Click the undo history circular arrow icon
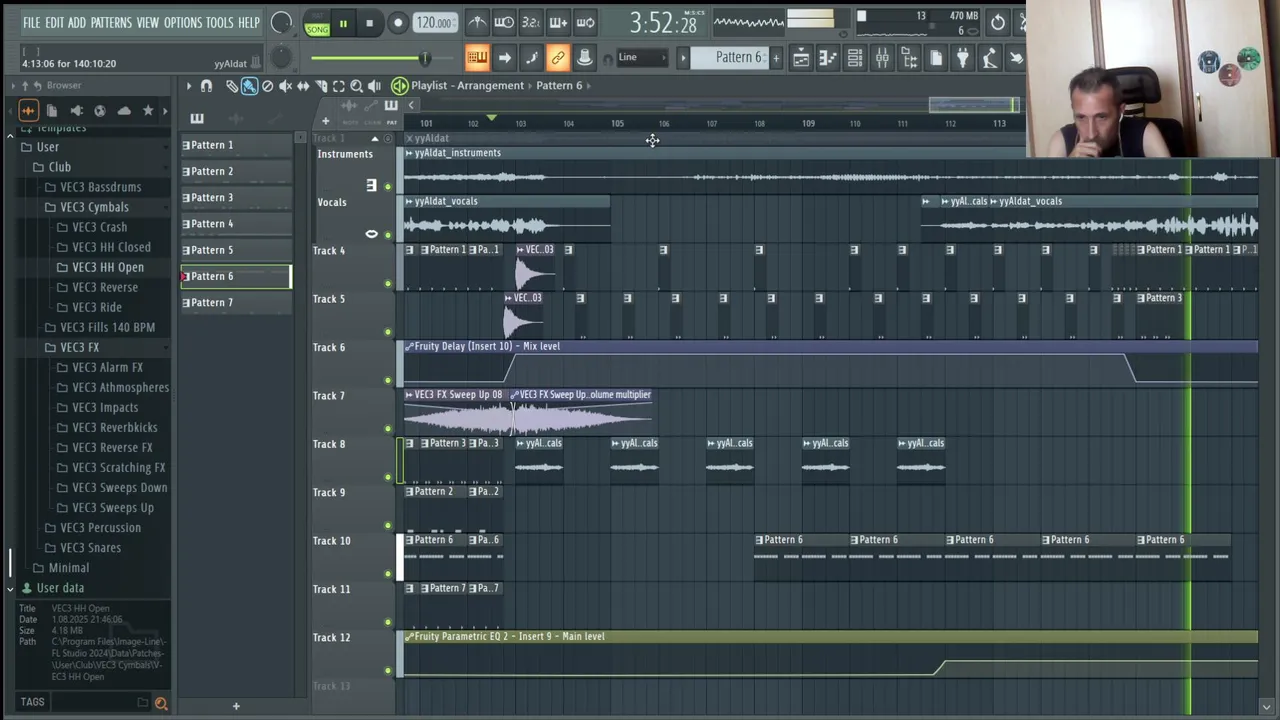The image size is (1280, 720). tap(998, 21)
